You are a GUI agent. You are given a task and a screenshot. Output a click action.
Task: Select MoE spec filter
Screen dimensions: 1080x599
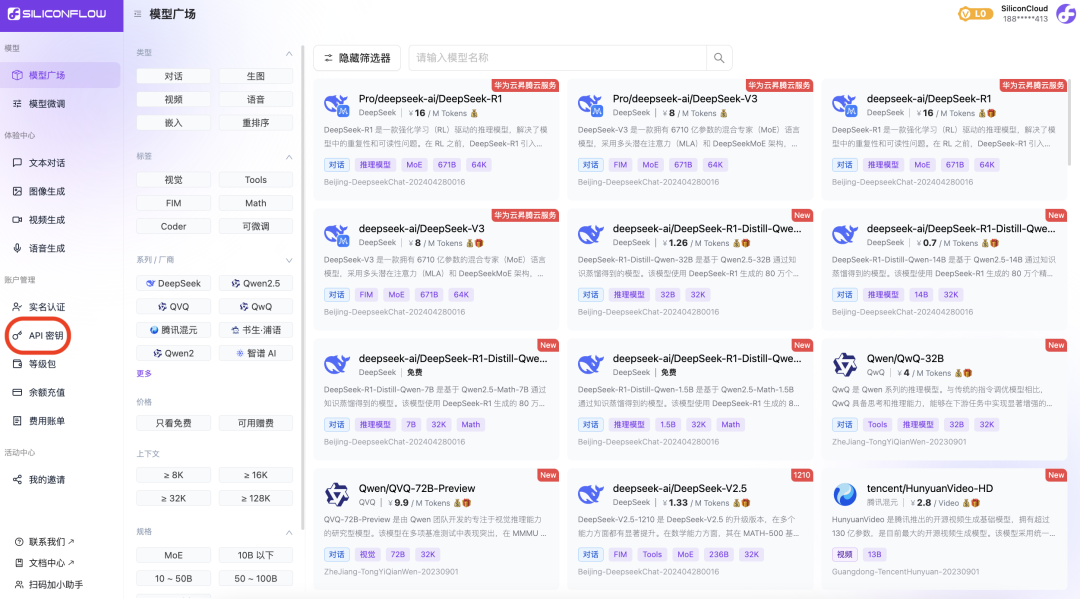coord(174,556)
